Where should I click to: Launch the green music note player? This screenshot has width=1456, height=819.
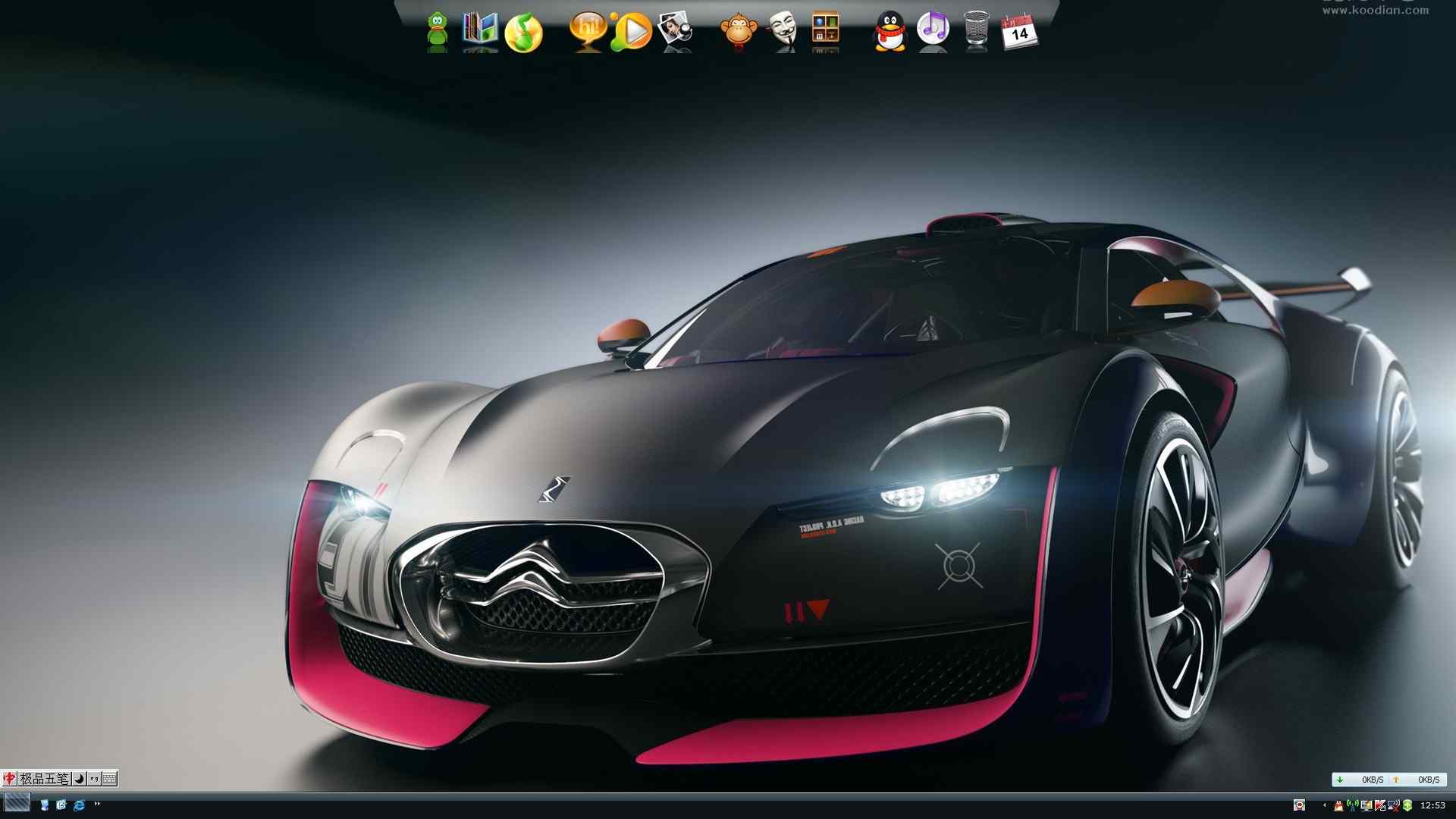(x=524, y=32)
